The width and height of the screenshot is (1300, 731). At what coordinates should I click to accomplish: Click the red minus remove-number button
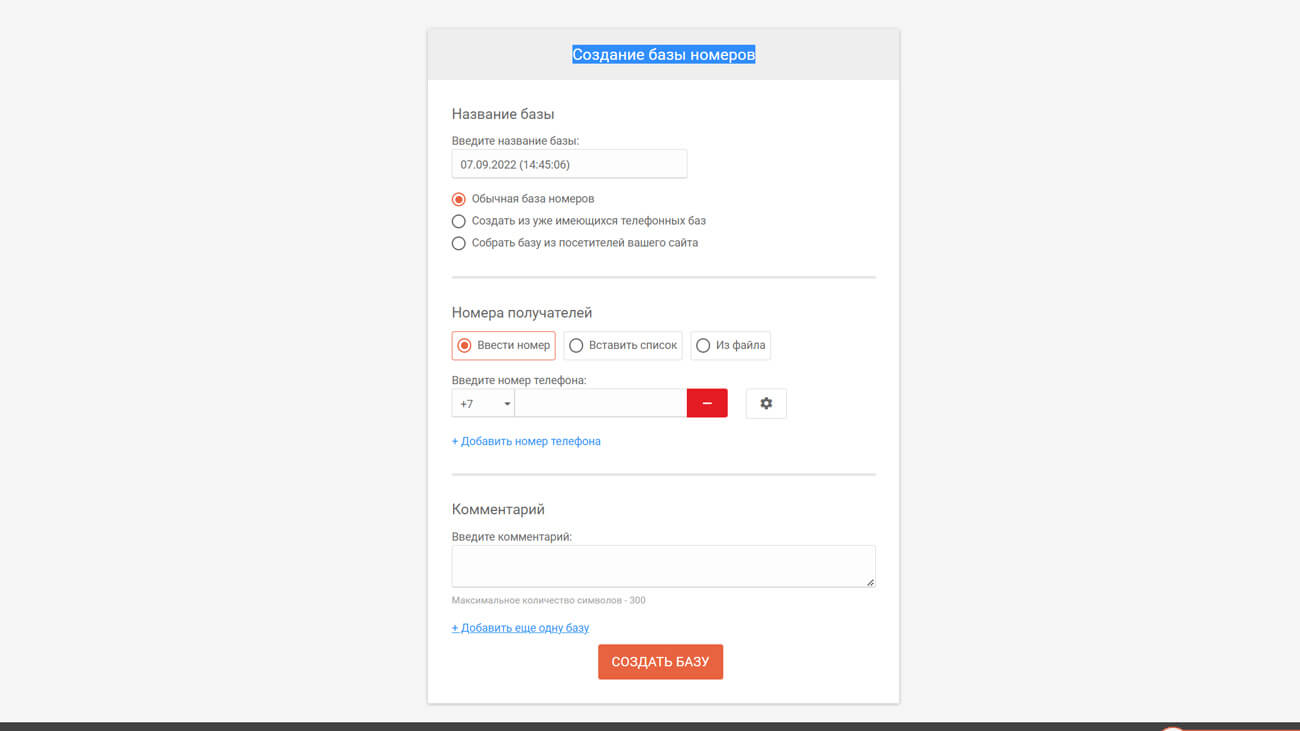707,403
